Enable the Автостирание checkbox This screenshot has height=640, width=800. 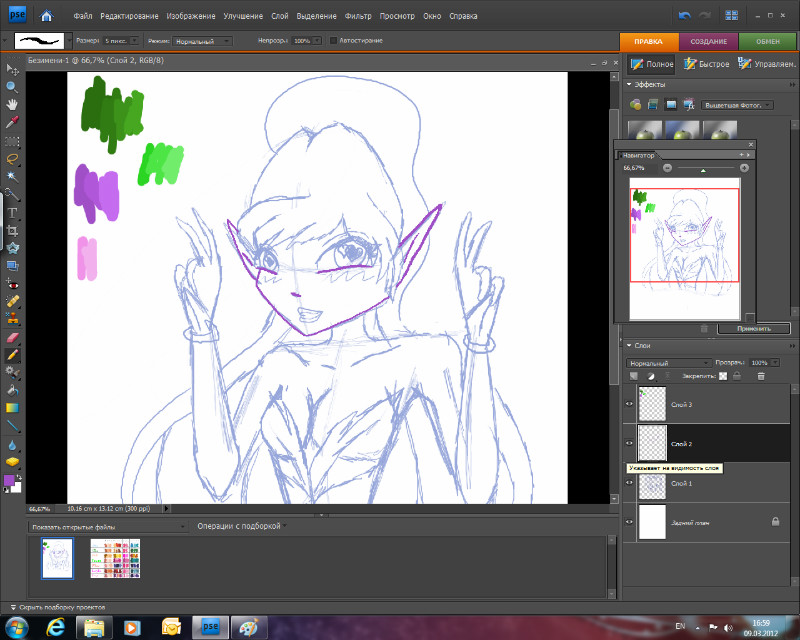(x=333, y=40)
